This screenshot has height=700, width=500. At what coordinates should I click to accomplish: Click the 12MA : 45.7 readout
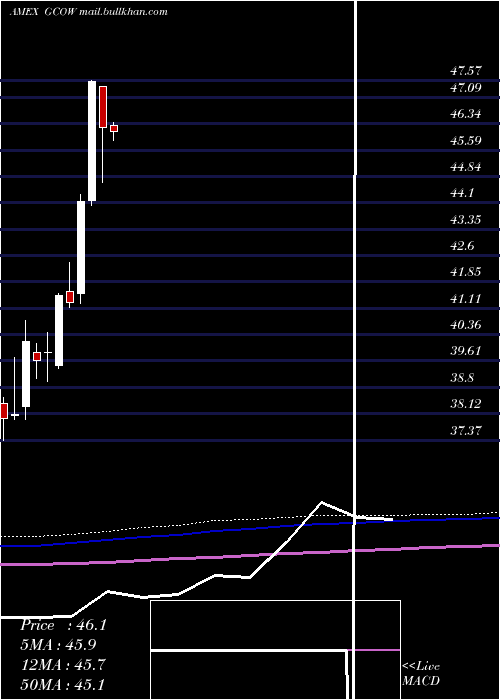click(x=63, y=664)
